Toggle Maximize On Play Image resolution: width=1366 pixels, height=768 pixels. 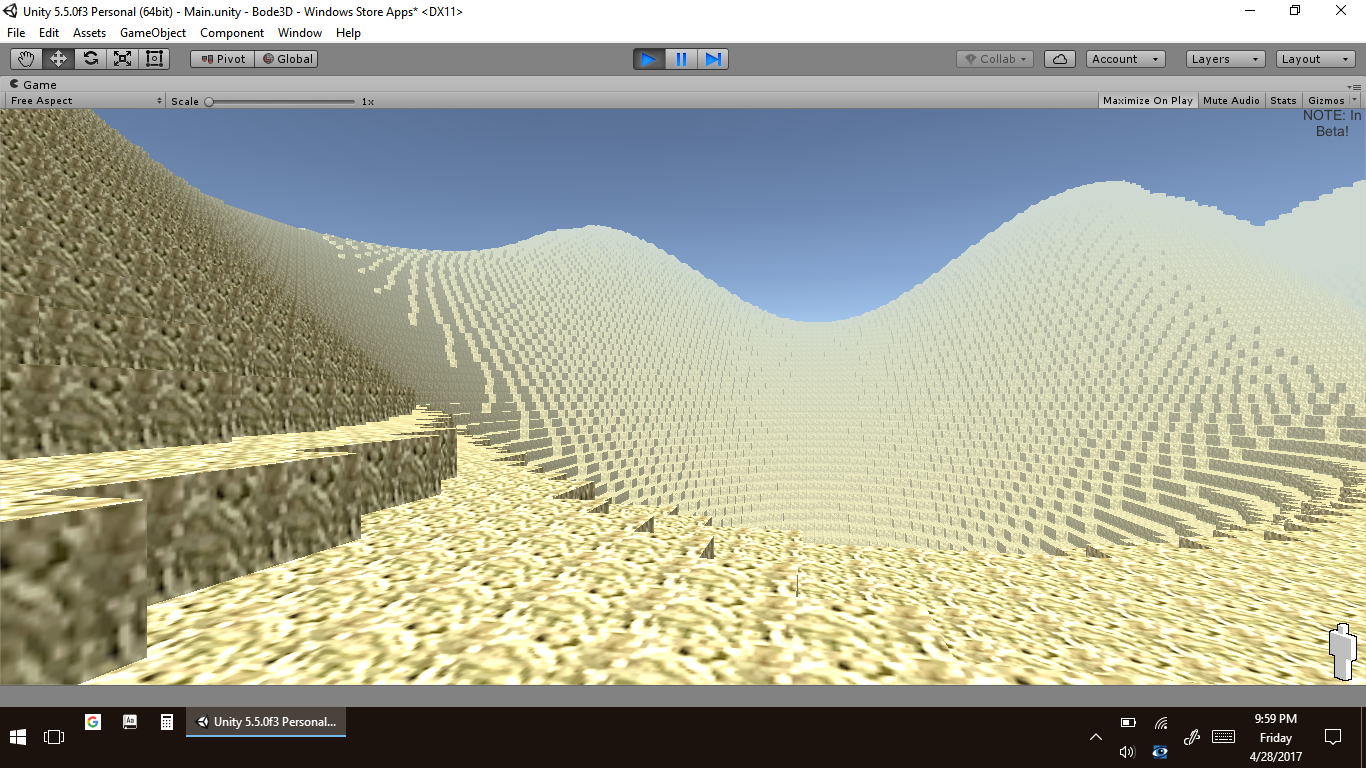click(1147, 101)
